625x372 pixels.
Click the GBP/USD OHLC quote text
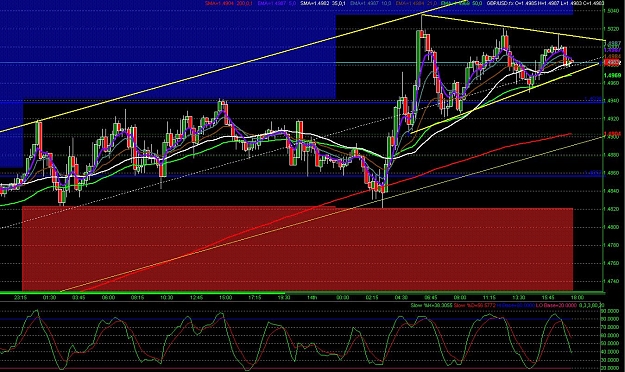[x=544, y=3]
